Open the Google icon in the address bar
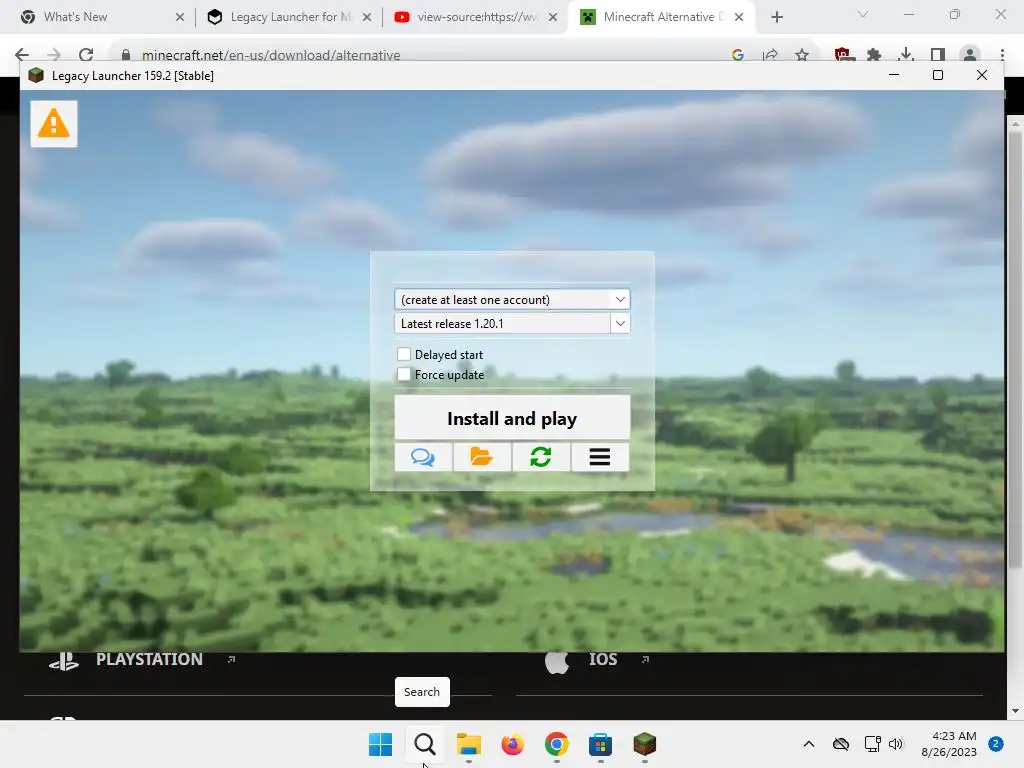Image resolution: width=1024 pixels, height=768 pixels. click(x=738, y=55)
